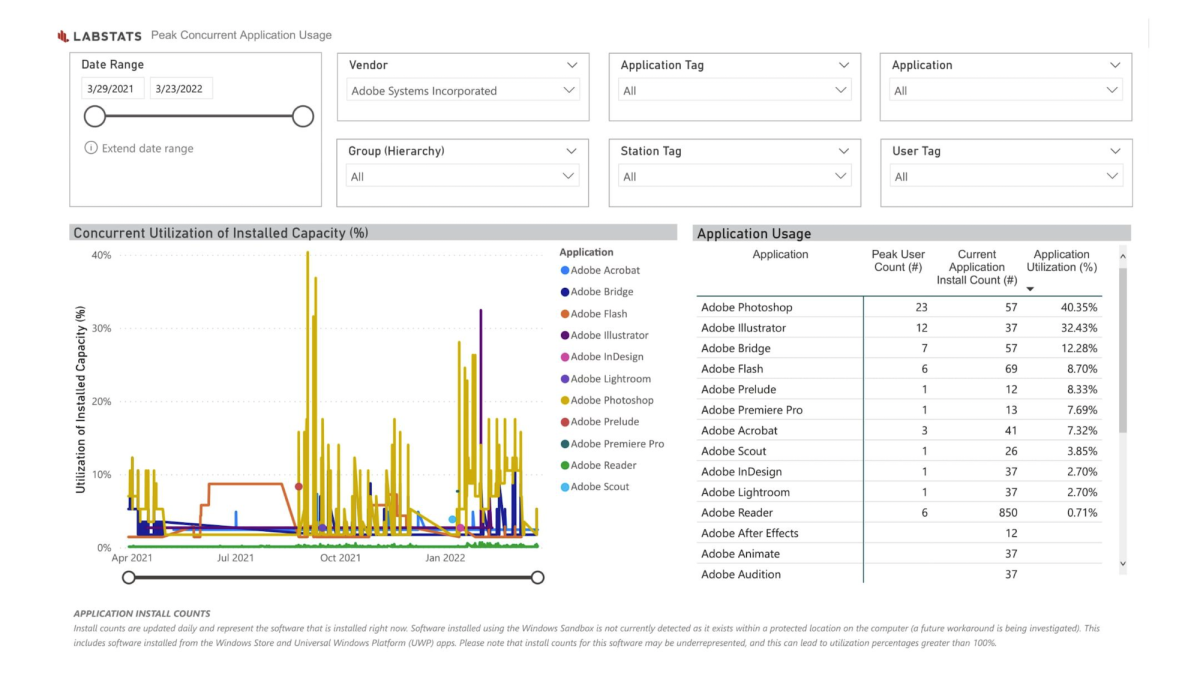Toggle Adobe Illustrator series in chart legend
Viewport: 1200px width, 673px height.
pos(609,335)
